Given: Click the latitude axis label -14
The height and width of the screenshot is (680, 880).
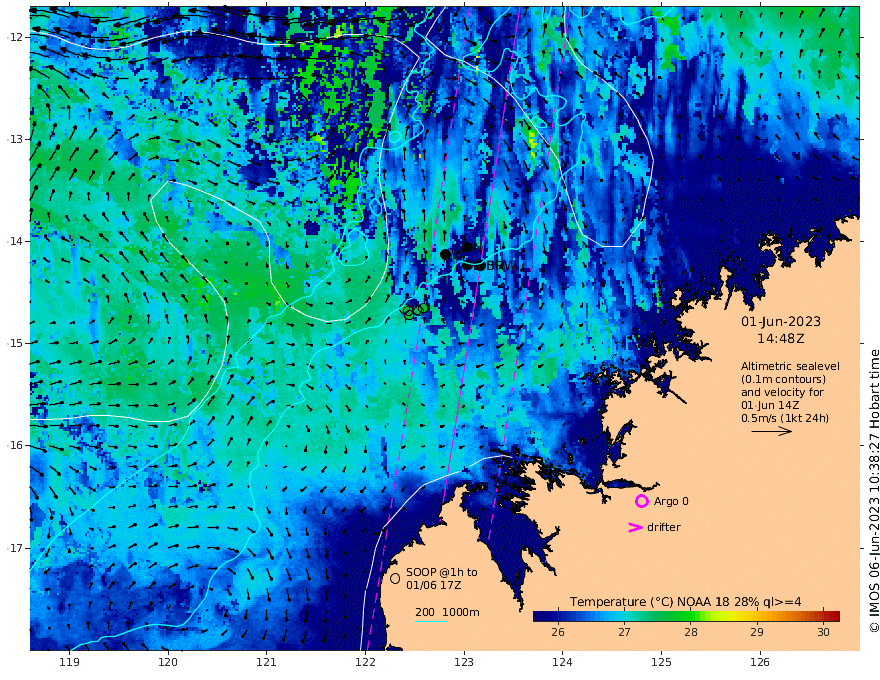Looking at the screenshot, I should [15, 241].
